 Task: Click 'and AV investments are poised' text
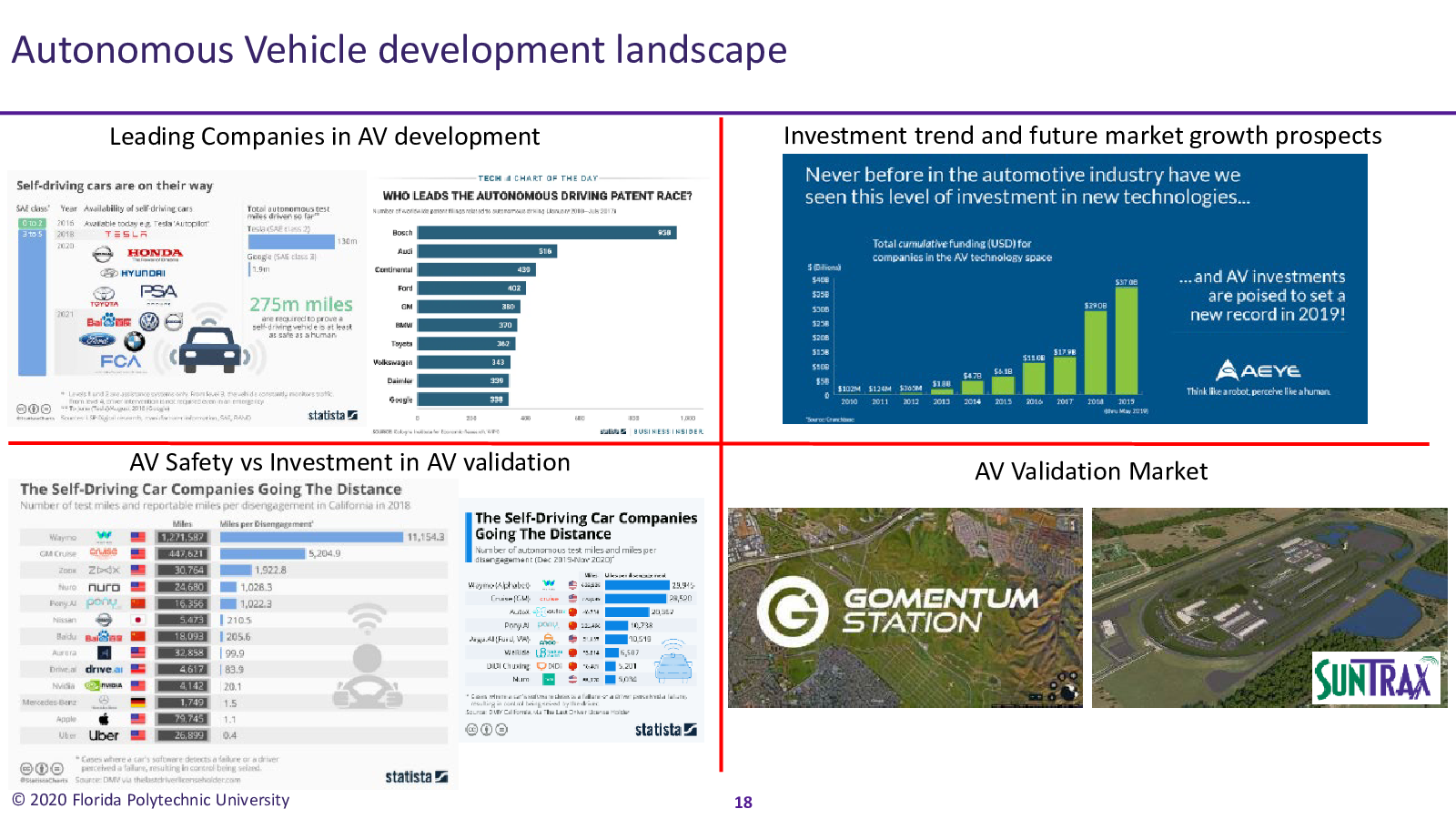coord(1263,296)
